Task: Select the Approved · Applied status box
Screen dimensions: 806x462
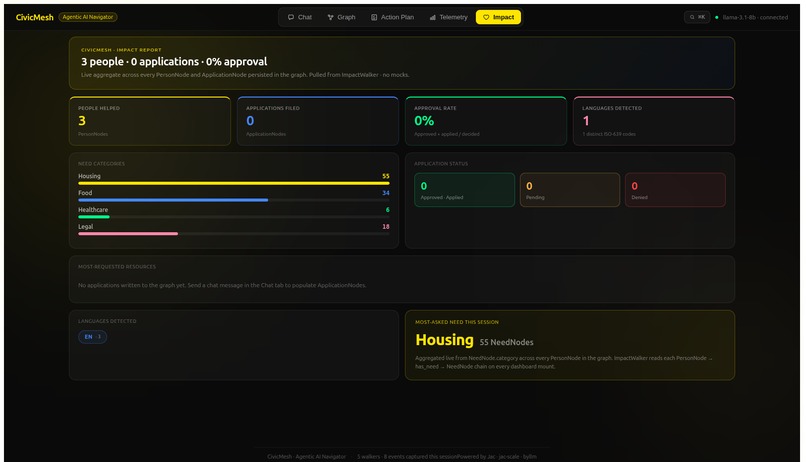Action: coord(464,190)
